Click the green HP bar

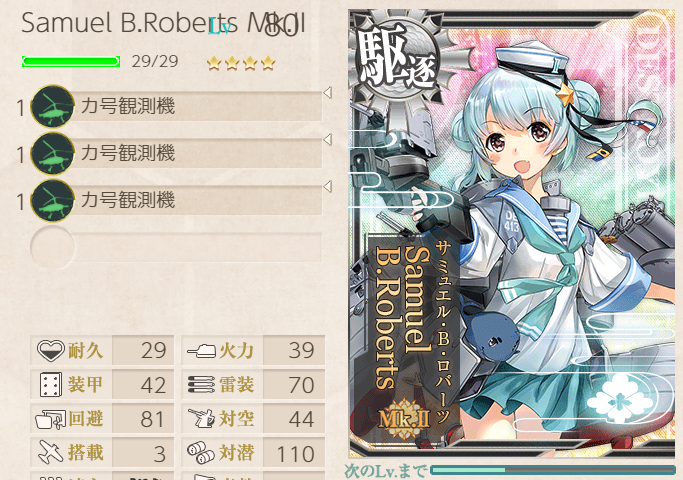click(71, 61)
